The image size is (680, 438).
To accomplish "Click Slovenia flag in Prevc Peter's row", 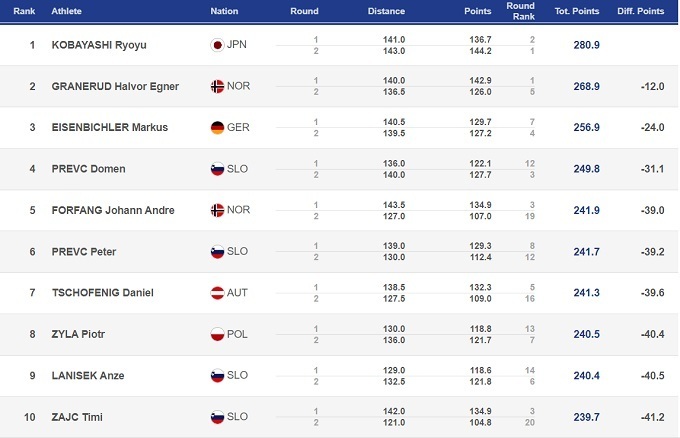I will [x=215, y=251].
